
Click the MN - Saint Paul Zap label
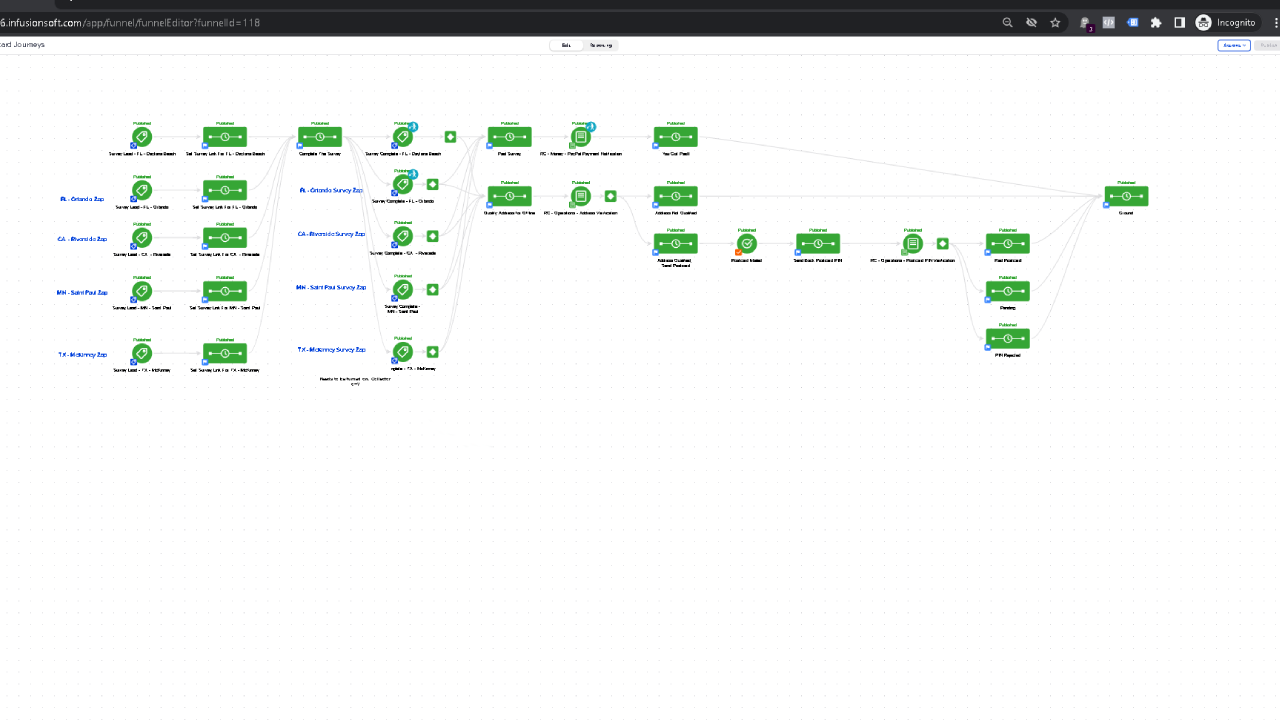click(x=82, y=293)
